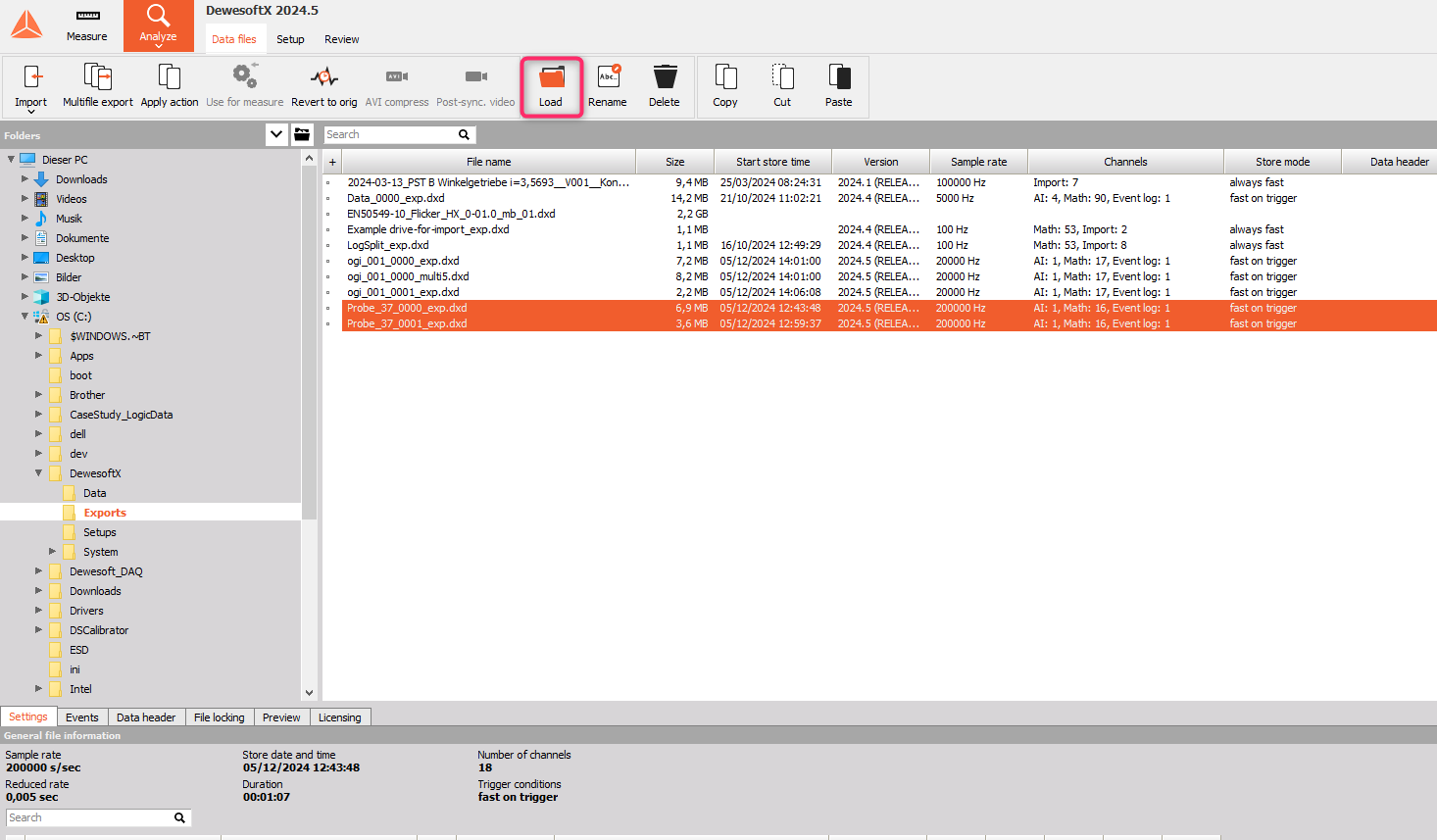Switch to the Licensing tab
Screen dimensions: 1437x840
coord(340,717)
